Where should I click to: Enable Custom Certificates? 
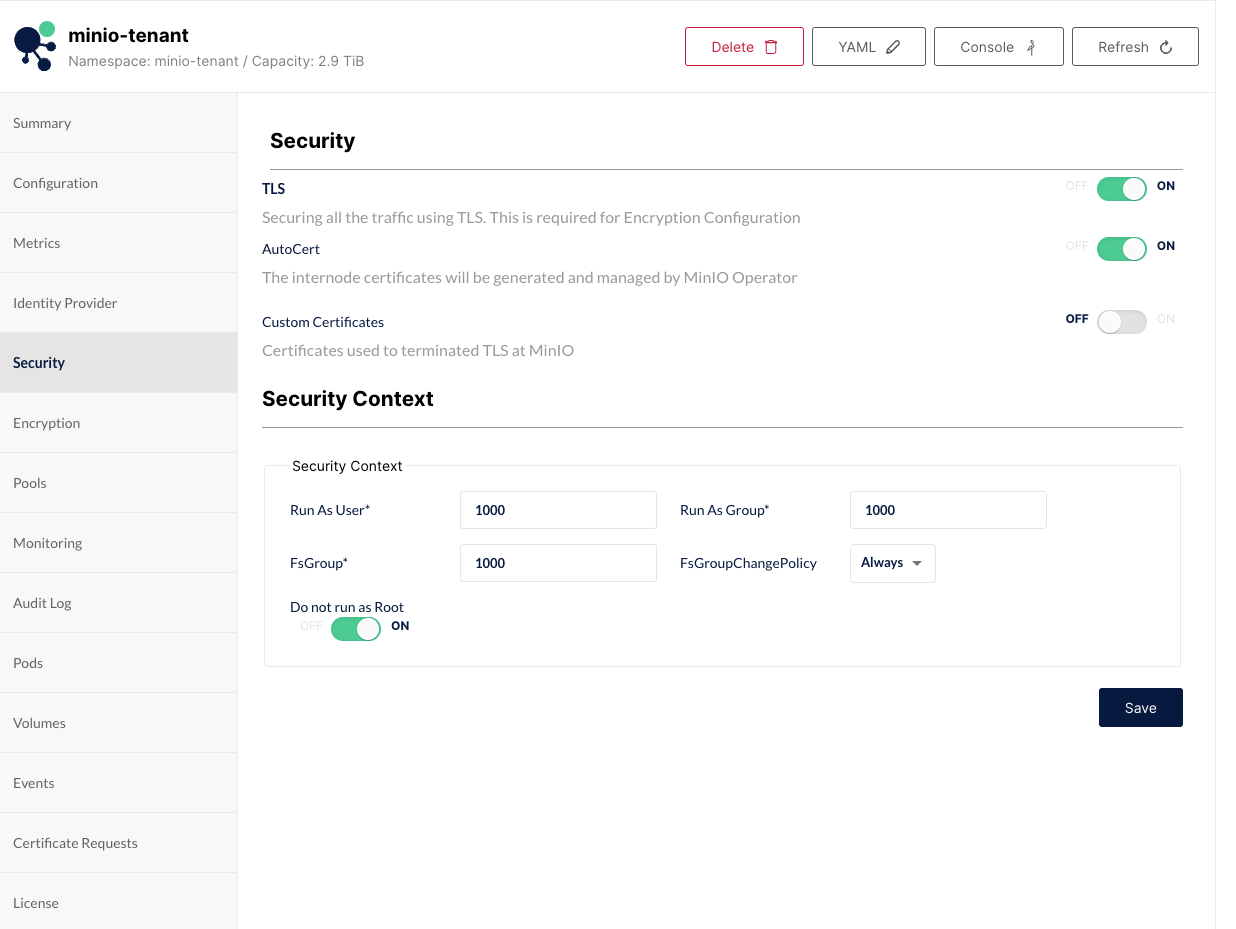pyautogui.click(x=1121, y=321)
